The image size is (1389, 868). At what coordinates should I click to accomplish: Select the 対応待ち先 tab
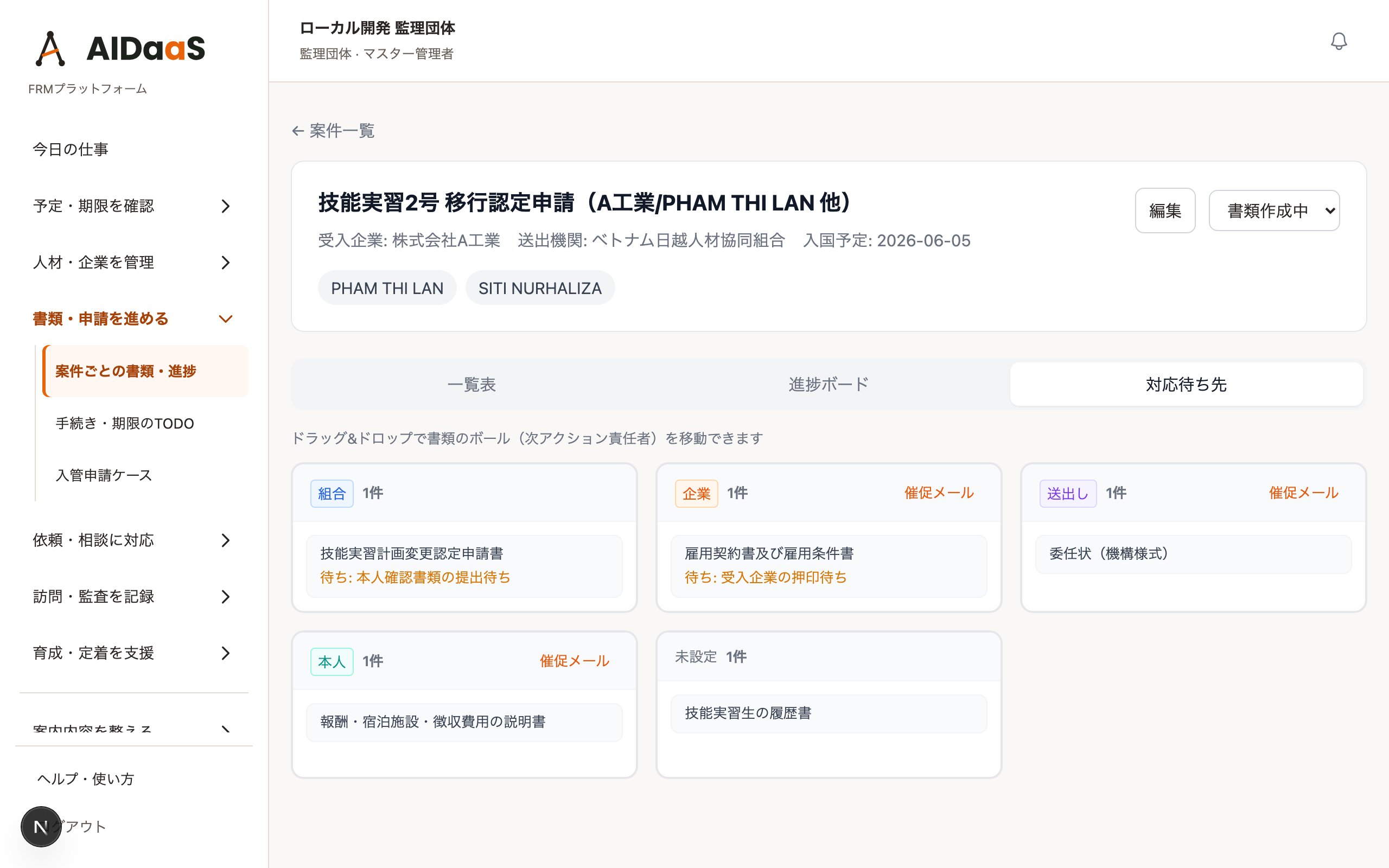(x=1186, y=384)
